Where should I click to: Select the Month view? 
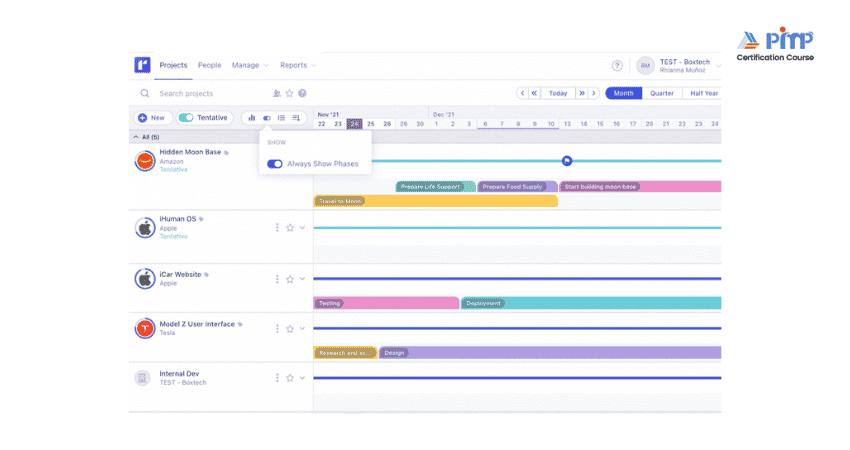click(623, 93)
